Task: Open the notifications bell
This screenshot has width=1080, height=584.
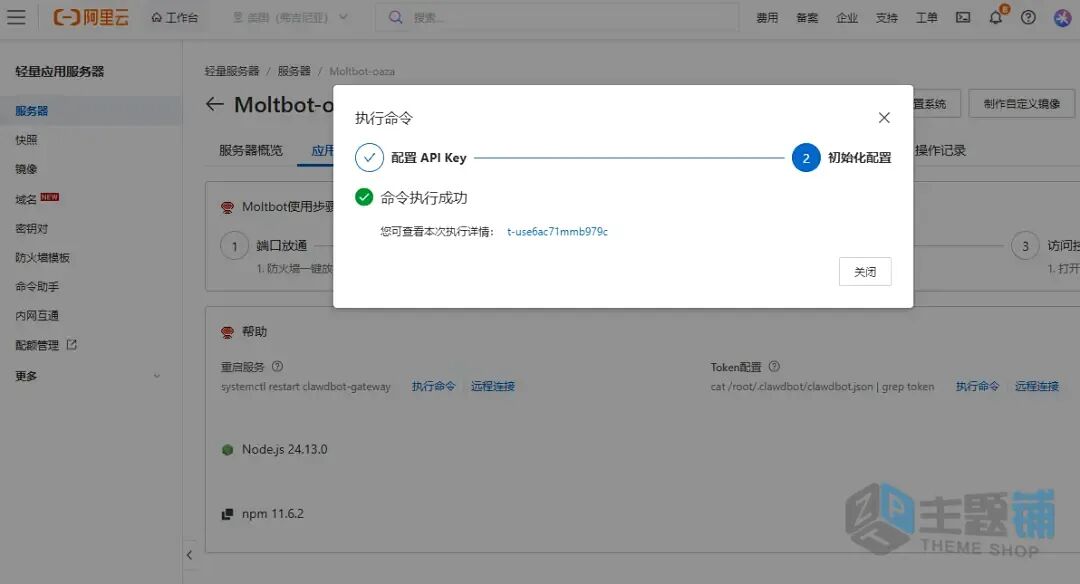Action: pyautogui.click(x=996, y=17)
